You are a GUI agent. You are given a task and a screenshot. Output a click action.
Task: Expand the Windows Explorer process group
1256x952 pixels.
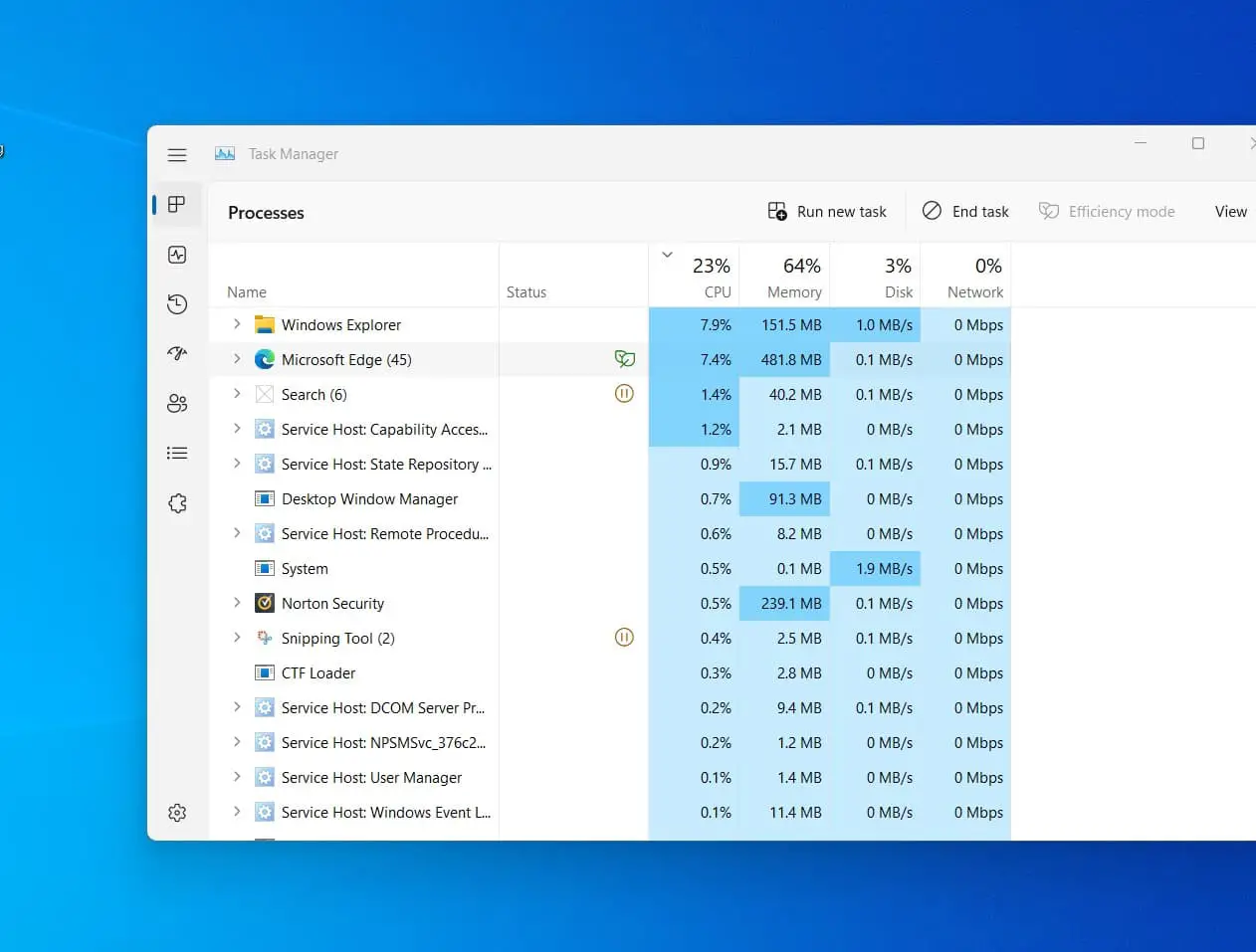(237, 324)
